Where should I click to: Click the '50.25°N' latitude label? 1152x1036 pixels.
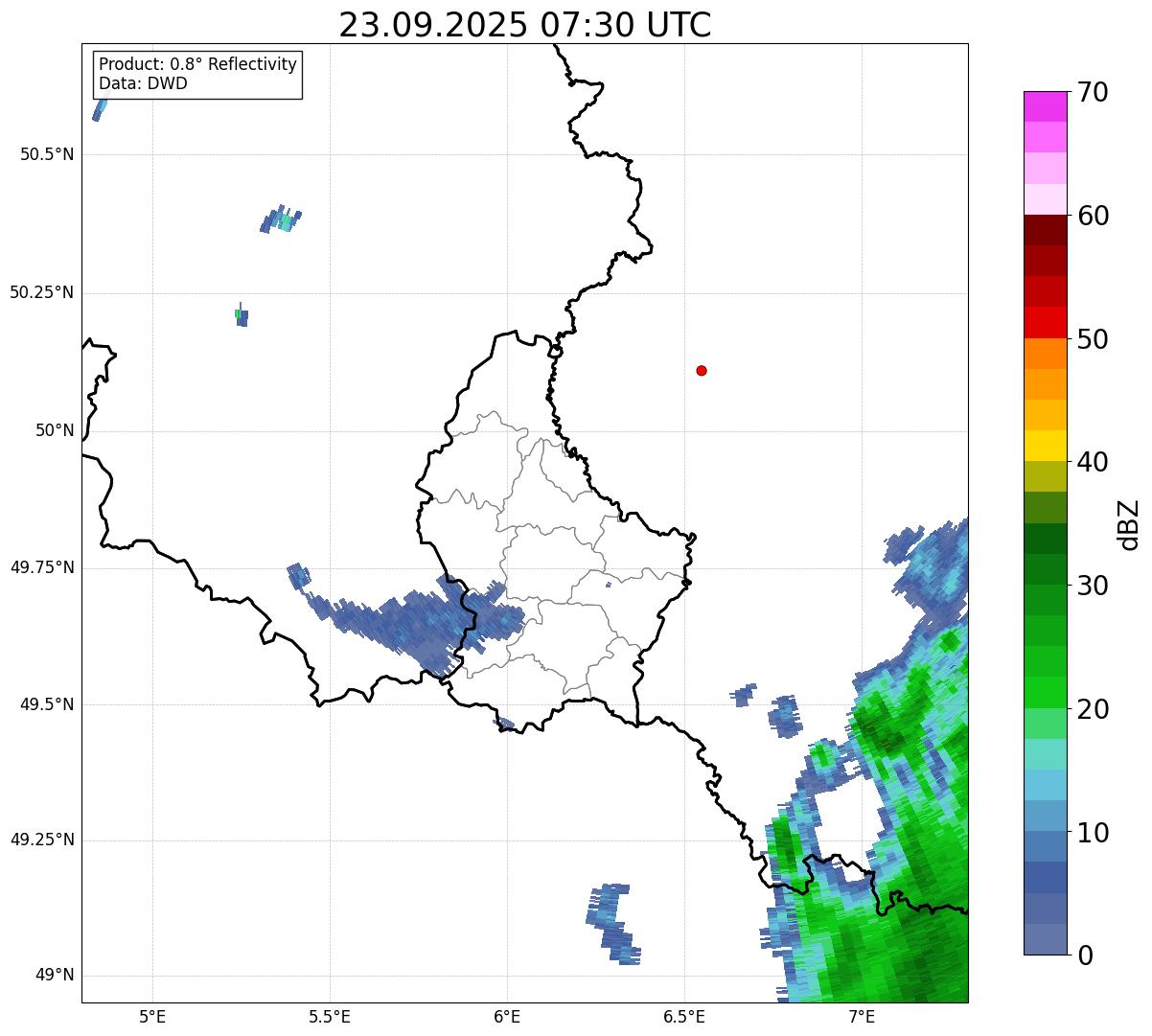pos(42,292)
